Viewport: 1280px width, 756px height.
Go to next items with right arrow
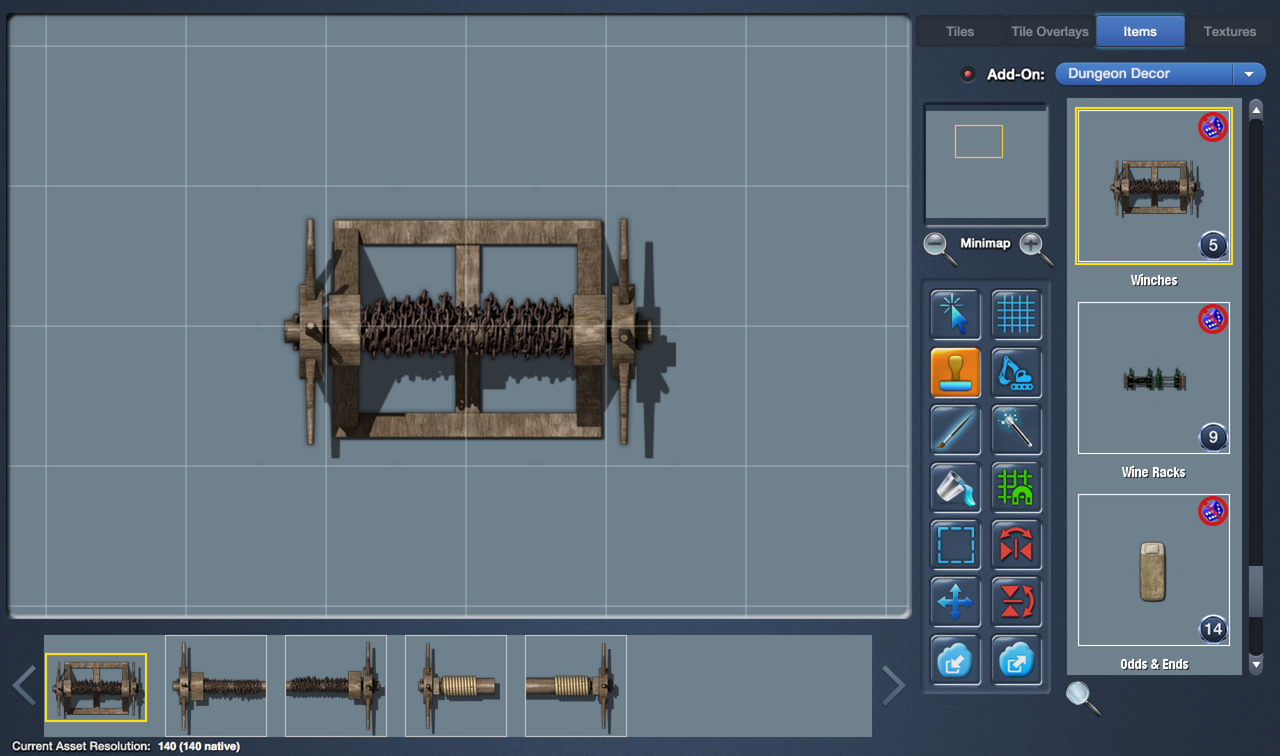[893, 685]
